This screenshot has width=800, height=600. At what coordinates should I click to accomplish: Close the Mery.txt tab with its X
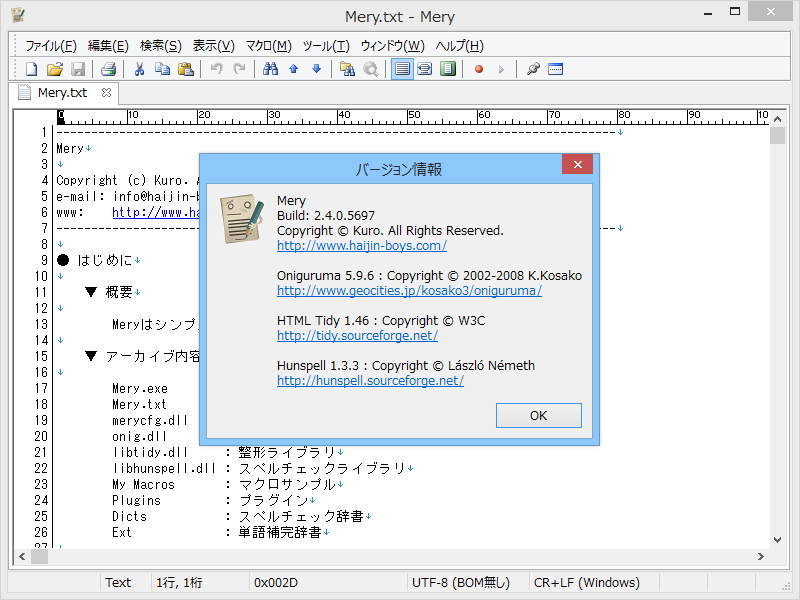(108, 92)
